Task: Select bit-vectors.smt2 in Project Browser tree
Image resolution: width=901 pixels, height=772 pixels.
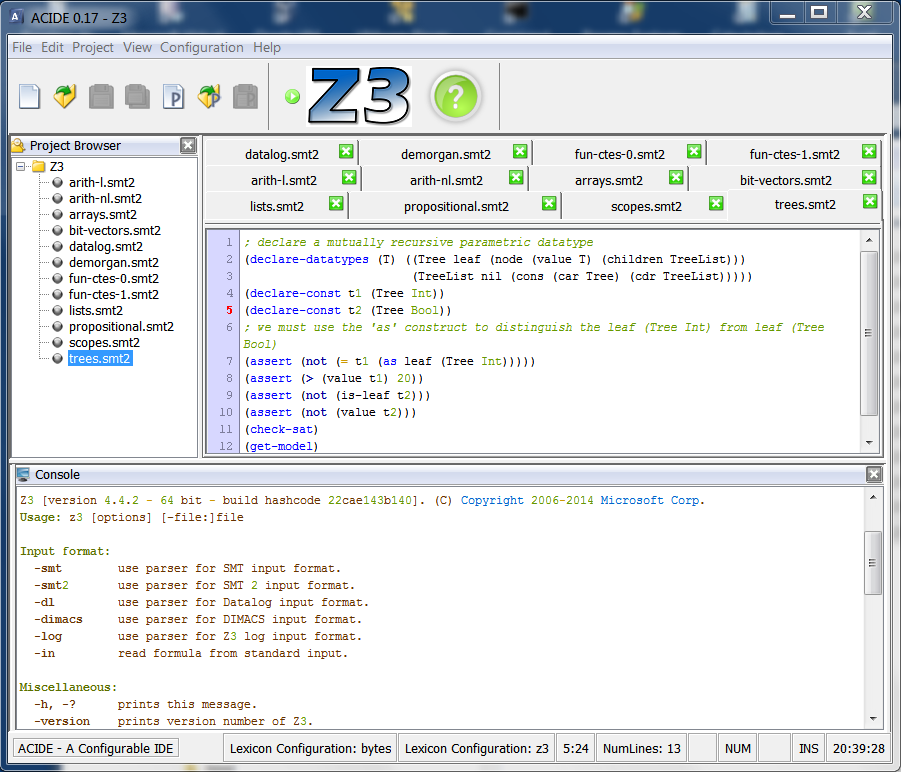Action: tap(115, 231)
